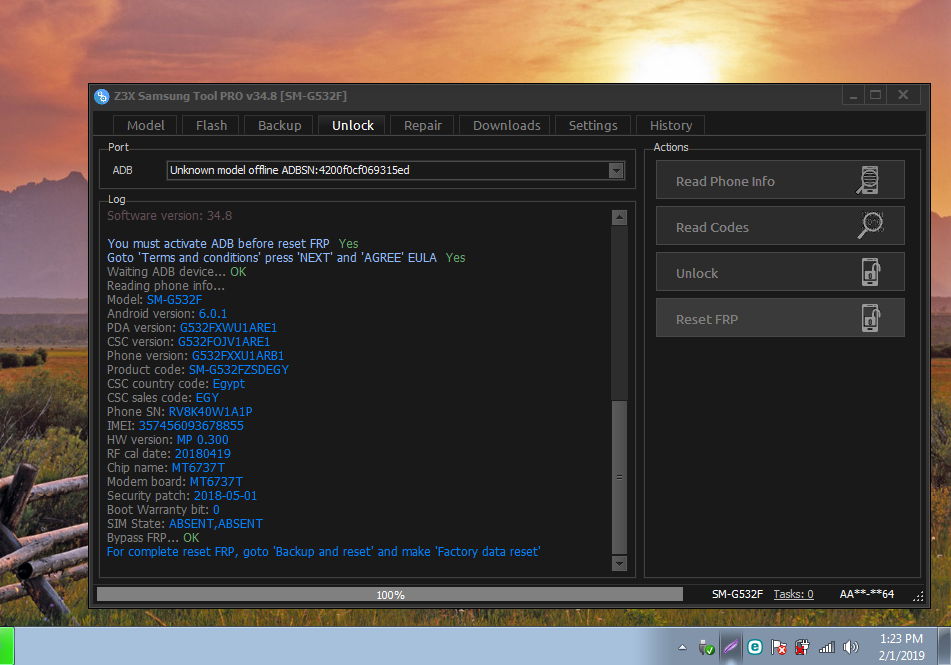Click the Android version 6.0.1 value
The width and height of the screenshot is (951, 665).
(x=212, y=314)
